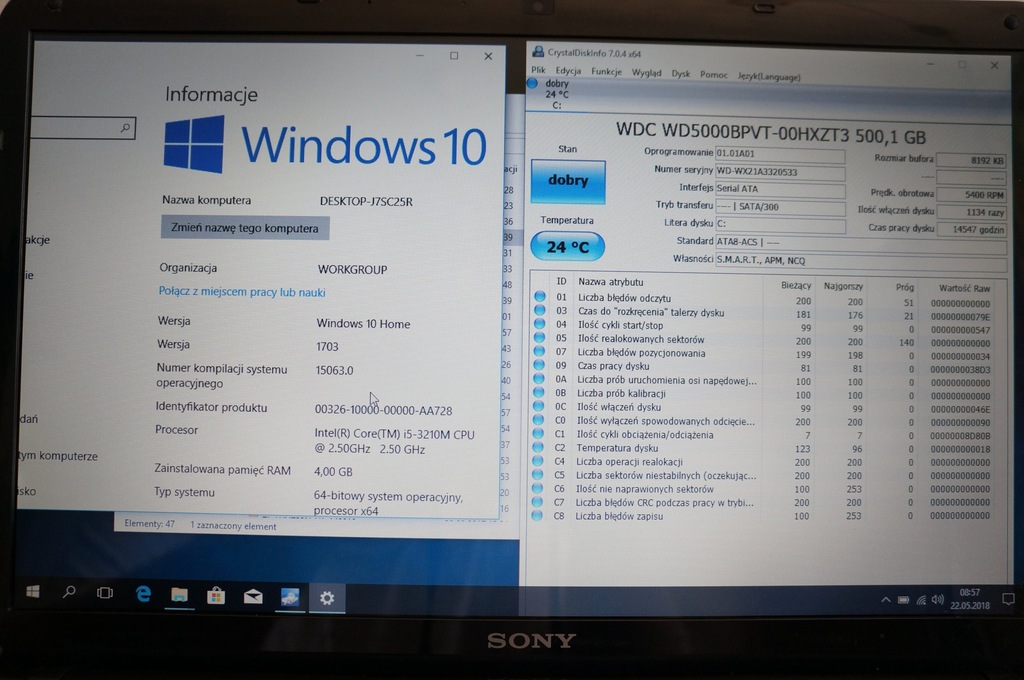Click the Oprogramowanie field 01.01A01
The image size is (1024, 680).
pyautogui.click(x=780, y=154)
